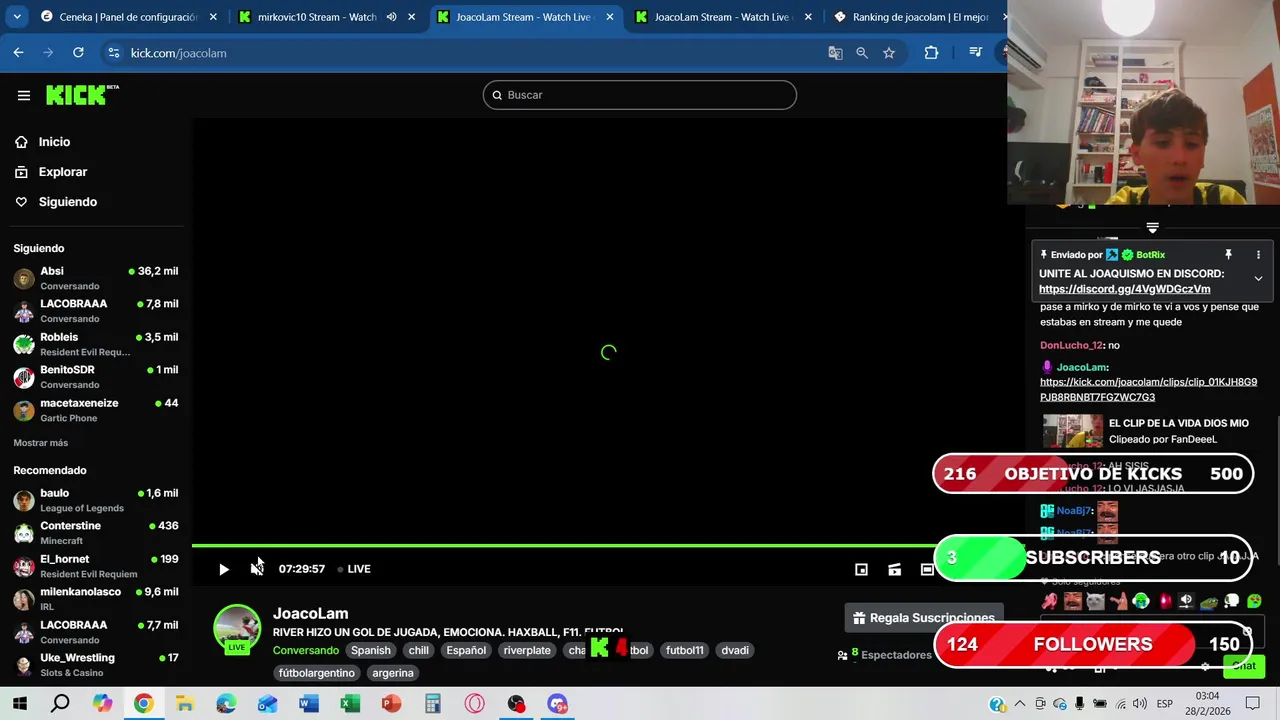This screenshot has width=1280, height=720.
Task: Jump to LIVE in player
Action: (354, 569)
